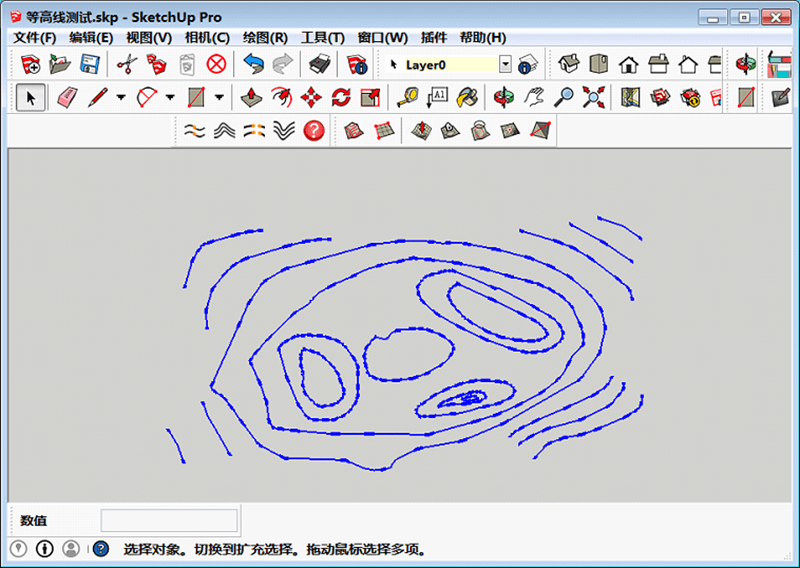Choose the Push/Pull tool

tap(253, 97)
